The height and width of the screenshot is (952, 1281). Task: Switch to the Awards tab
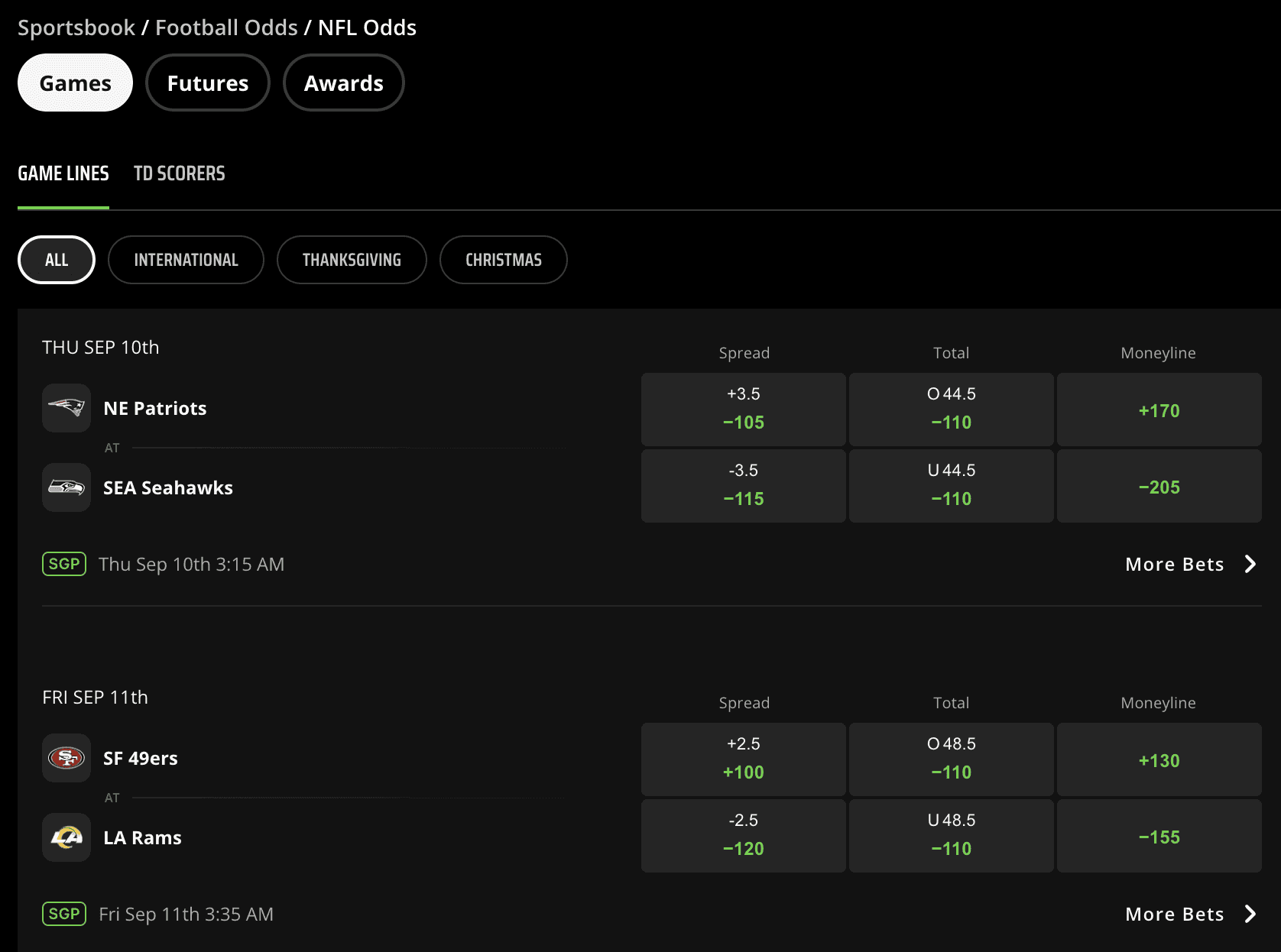344,83
